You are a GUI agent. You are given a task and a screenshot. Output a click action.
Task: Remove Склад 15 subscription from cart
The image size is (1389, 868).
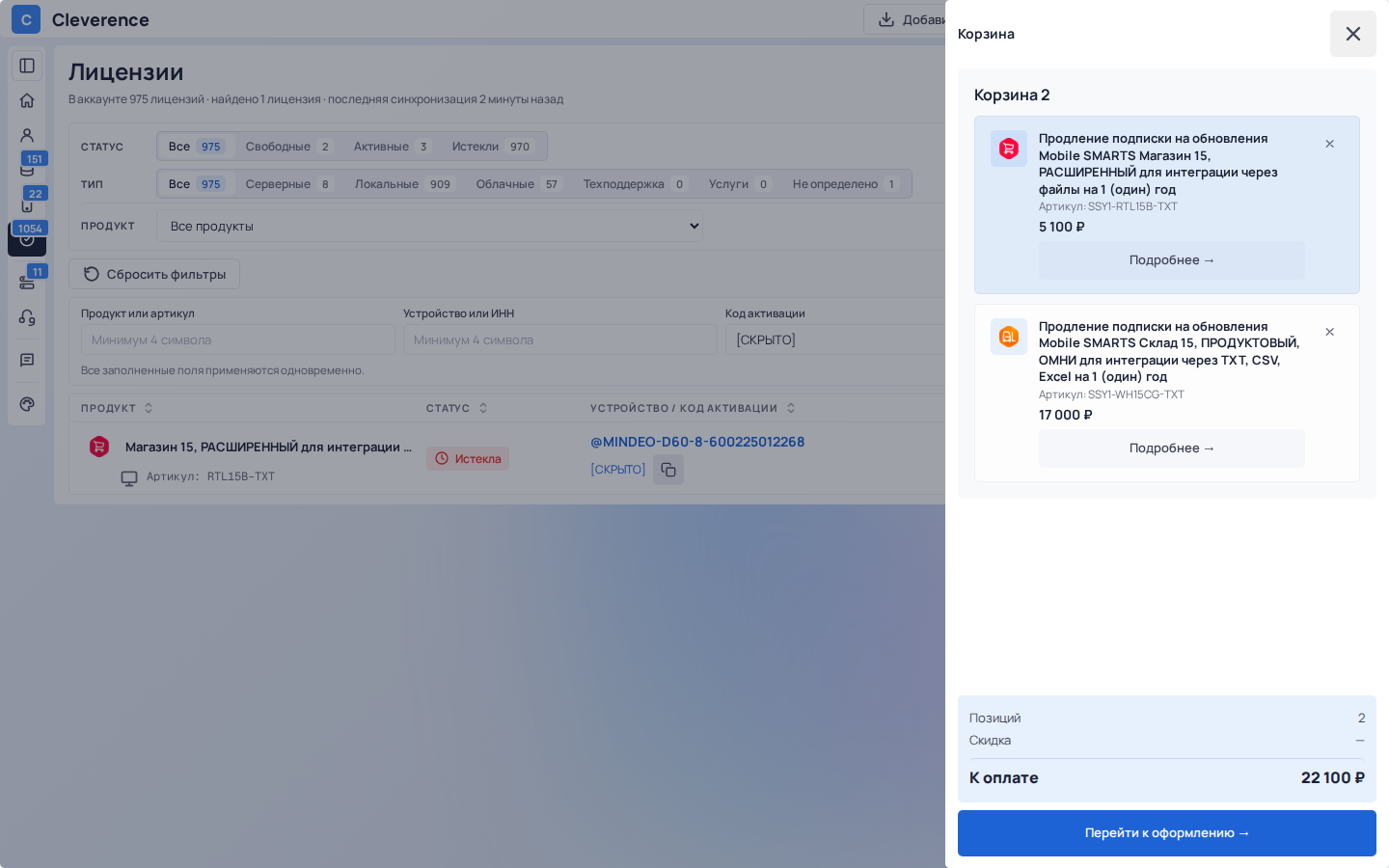click(x=1329, y=332)
